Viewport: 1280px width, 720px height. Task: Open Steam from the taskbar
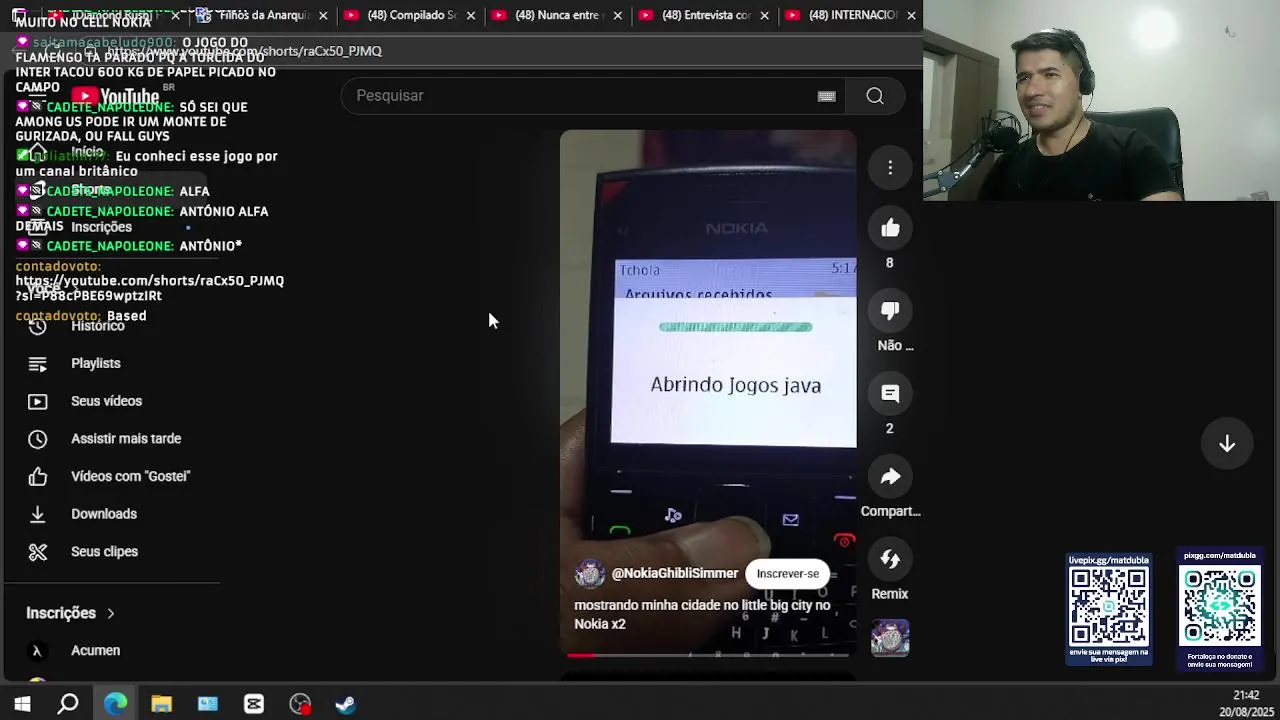click(346, 704)
